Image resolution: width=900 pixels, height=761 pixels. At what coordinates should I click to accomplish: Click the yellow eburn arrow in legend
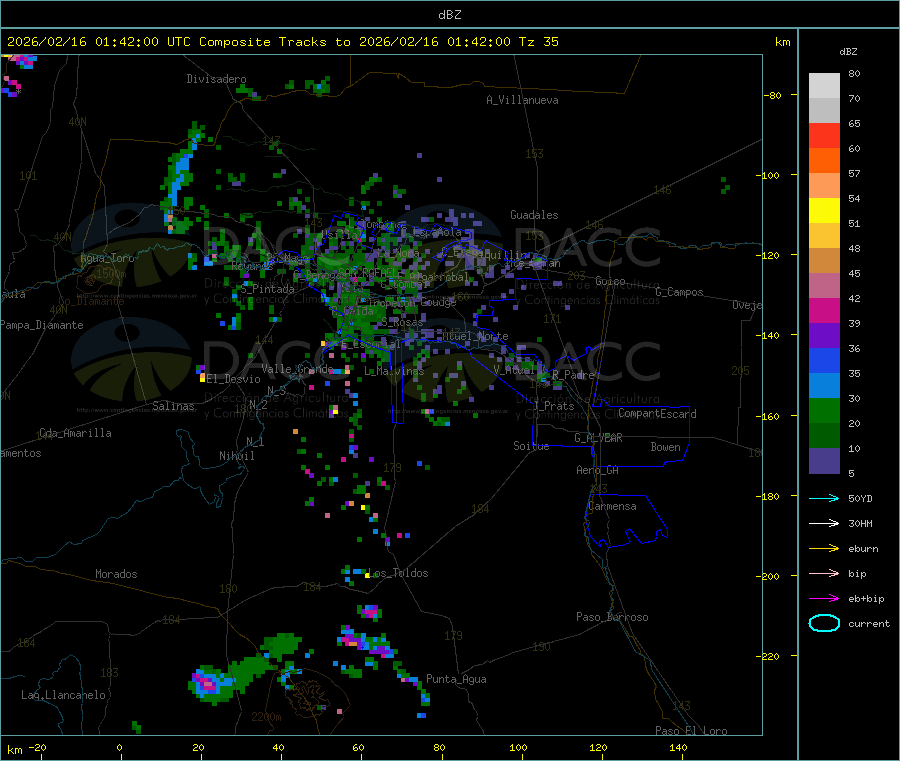tap(824, 549)
